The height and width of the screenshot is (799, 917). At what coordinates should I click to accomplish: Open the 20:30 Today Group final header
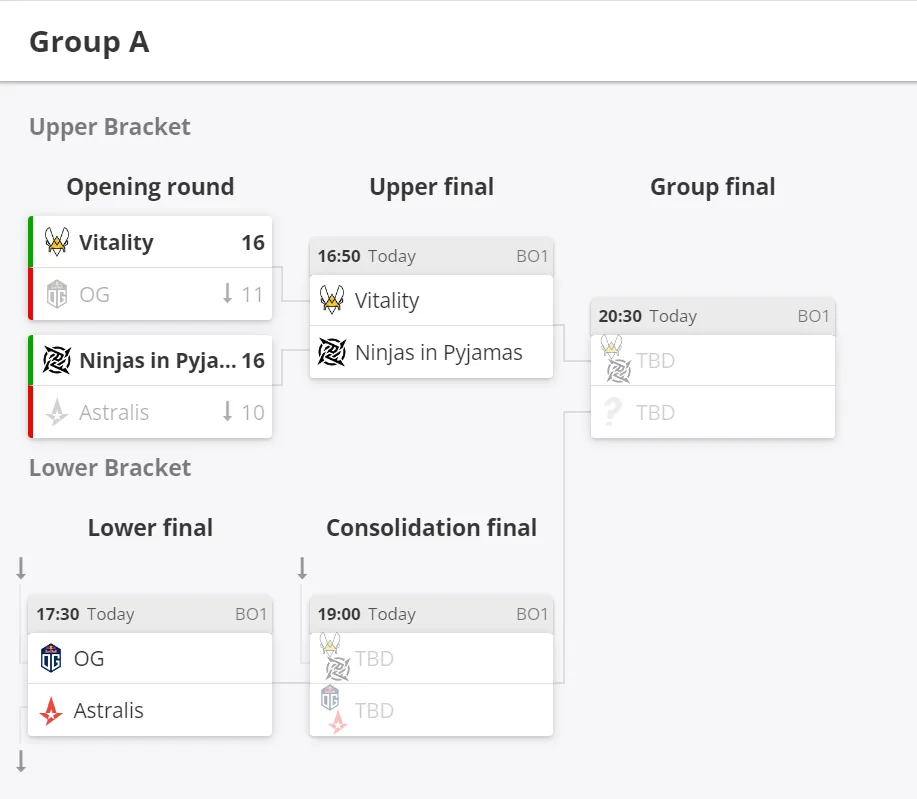coord(713,316)
